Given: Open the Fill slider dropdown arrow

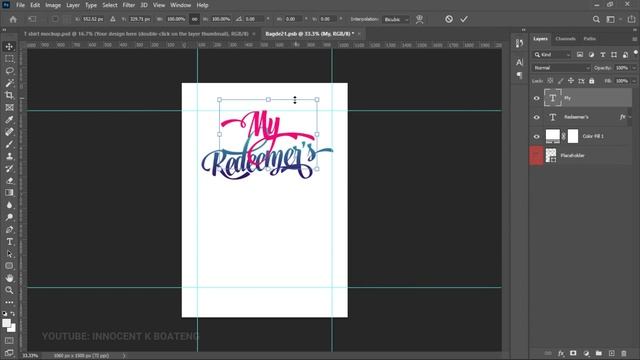Looking at the screenshot, I should click(634, 81).
